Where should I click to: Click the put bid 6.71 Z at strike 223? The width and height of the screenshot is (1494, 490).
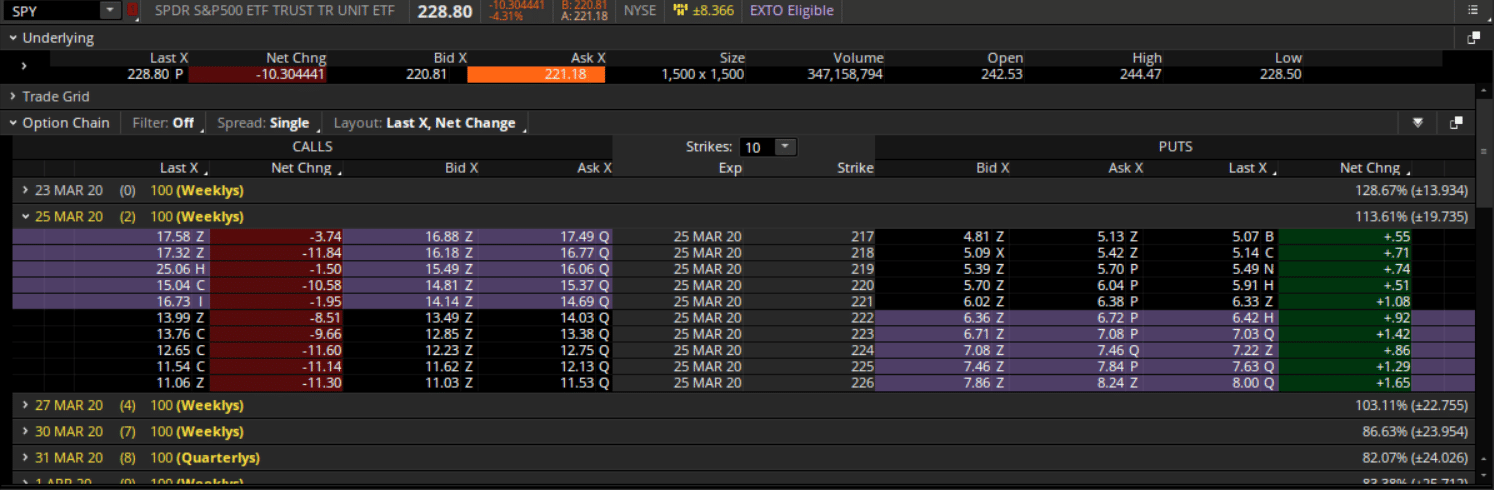click(x=984, y=334)
